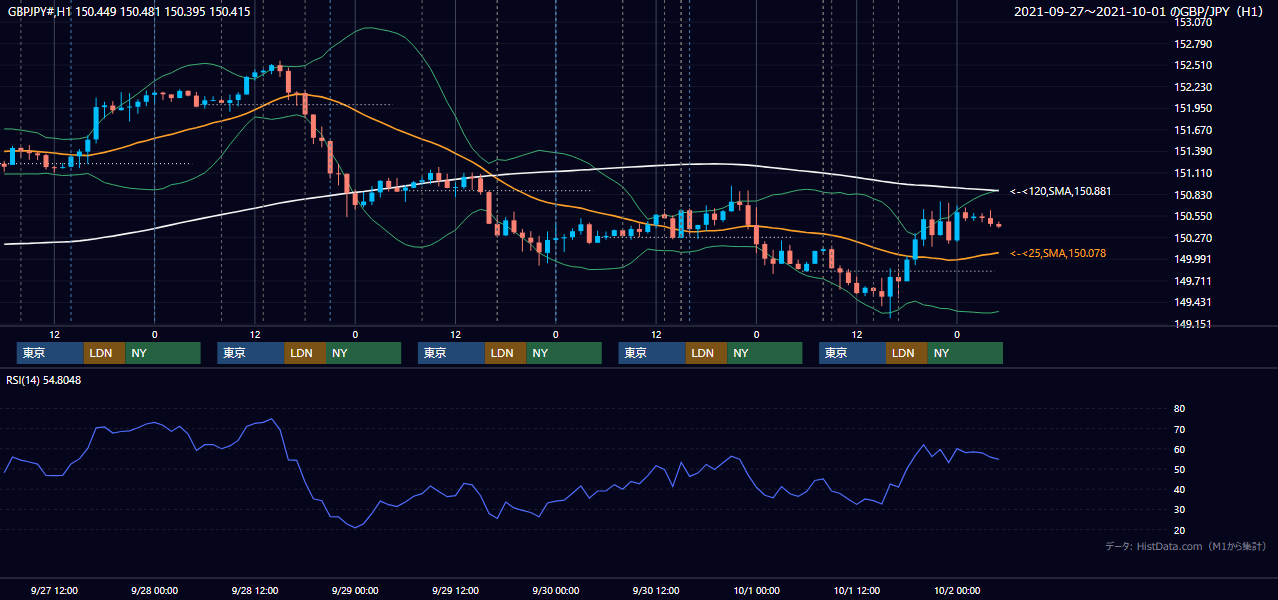The image size is (1278, 600).
Task: Click the 149.431 price axis label
Action: click(1193, 303)
